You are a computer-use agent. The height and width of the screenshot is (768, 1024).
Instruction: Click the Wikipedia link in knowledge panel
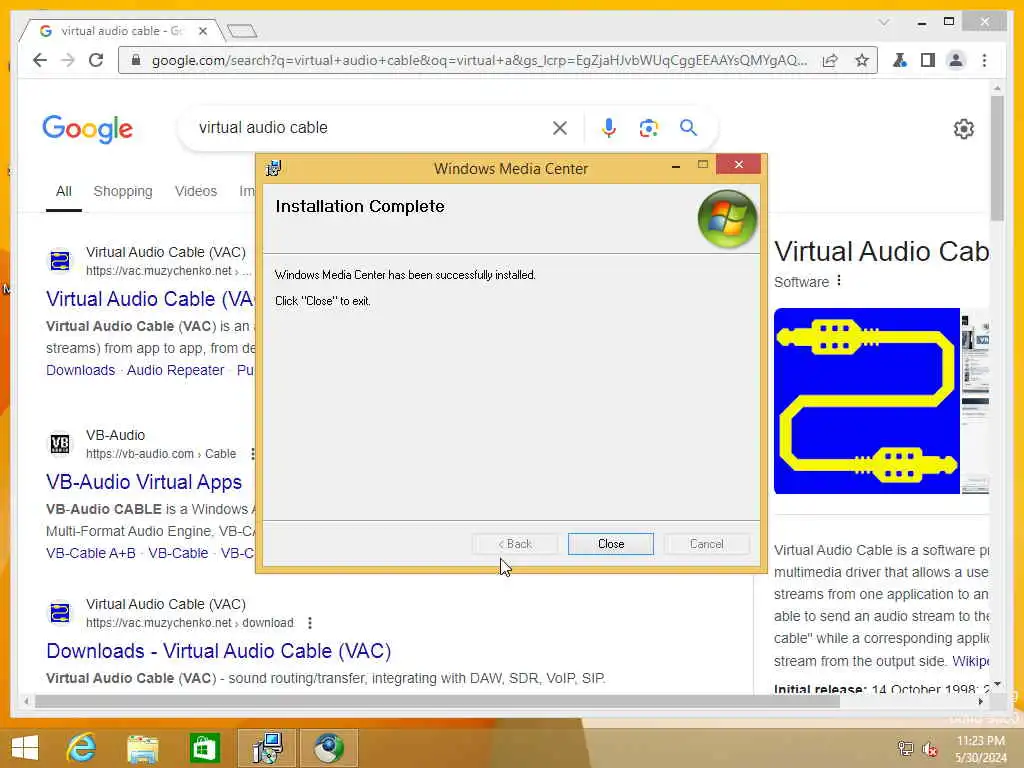point(970,661)
